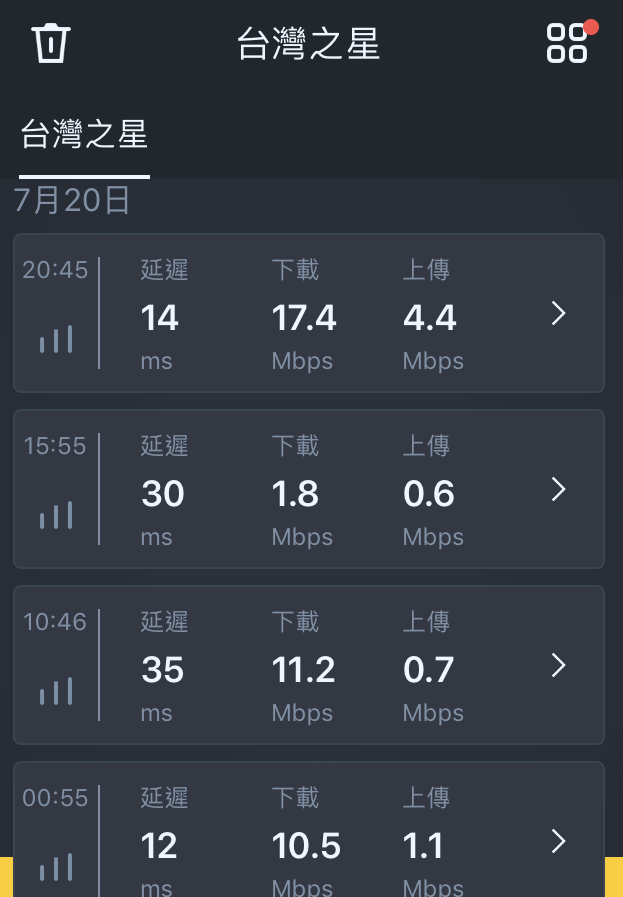Click signal bars icon in 00:55 entry
Image resolution: width=623 pixels, height=897 pixels.
[56, 867]
